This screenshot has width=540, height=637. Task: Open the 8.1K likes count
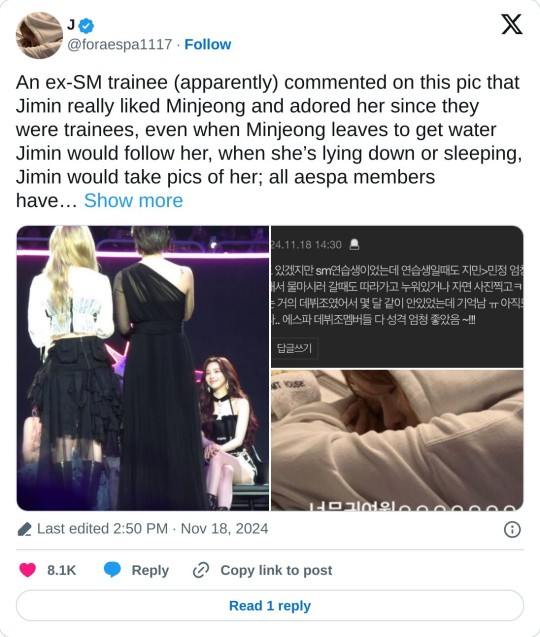coord(61,570)
